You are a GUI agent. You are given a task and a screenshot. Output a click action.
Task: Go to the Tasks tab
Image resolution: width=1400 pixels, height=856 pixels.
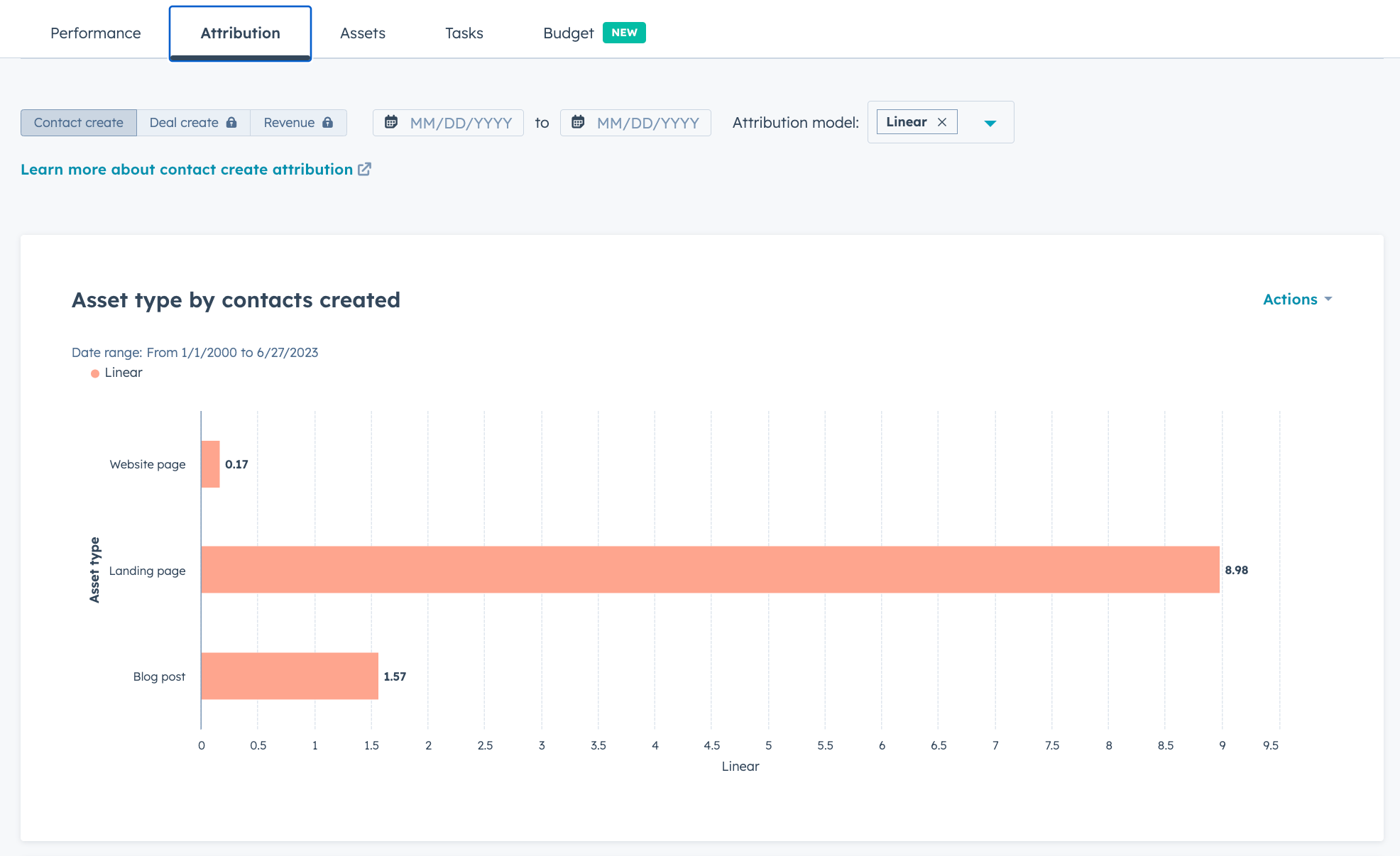click(464, 33)
